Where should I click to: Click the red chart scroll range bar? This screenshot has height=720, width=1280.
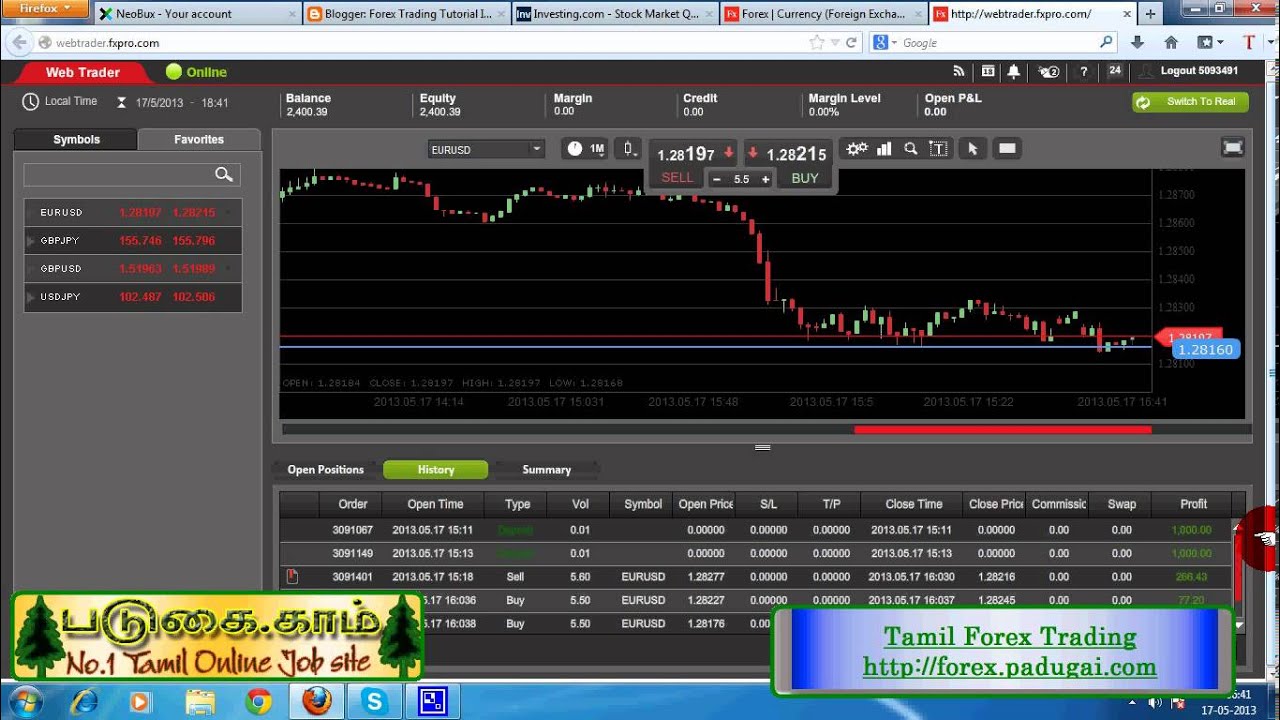coord(1003,430)
